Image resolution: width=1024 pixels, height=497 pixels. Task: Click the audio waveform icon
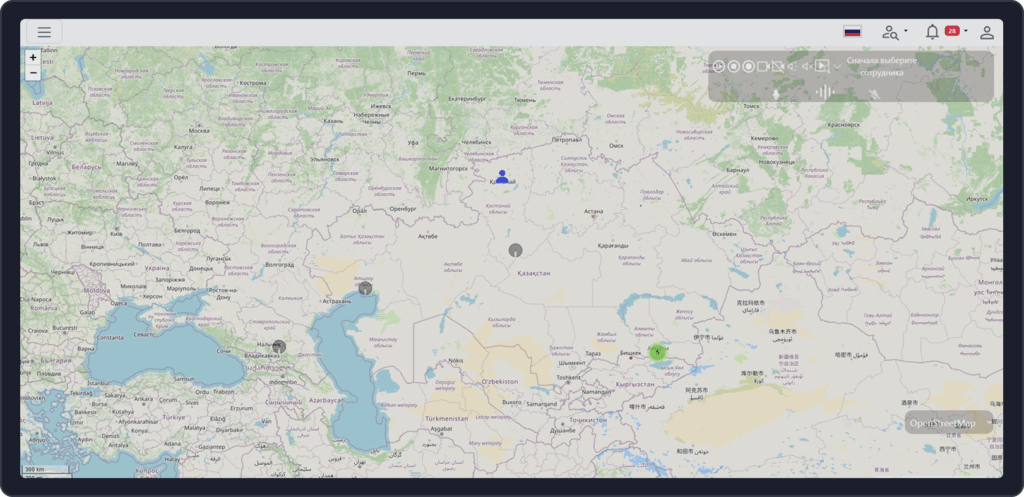(x=825, y=93)
